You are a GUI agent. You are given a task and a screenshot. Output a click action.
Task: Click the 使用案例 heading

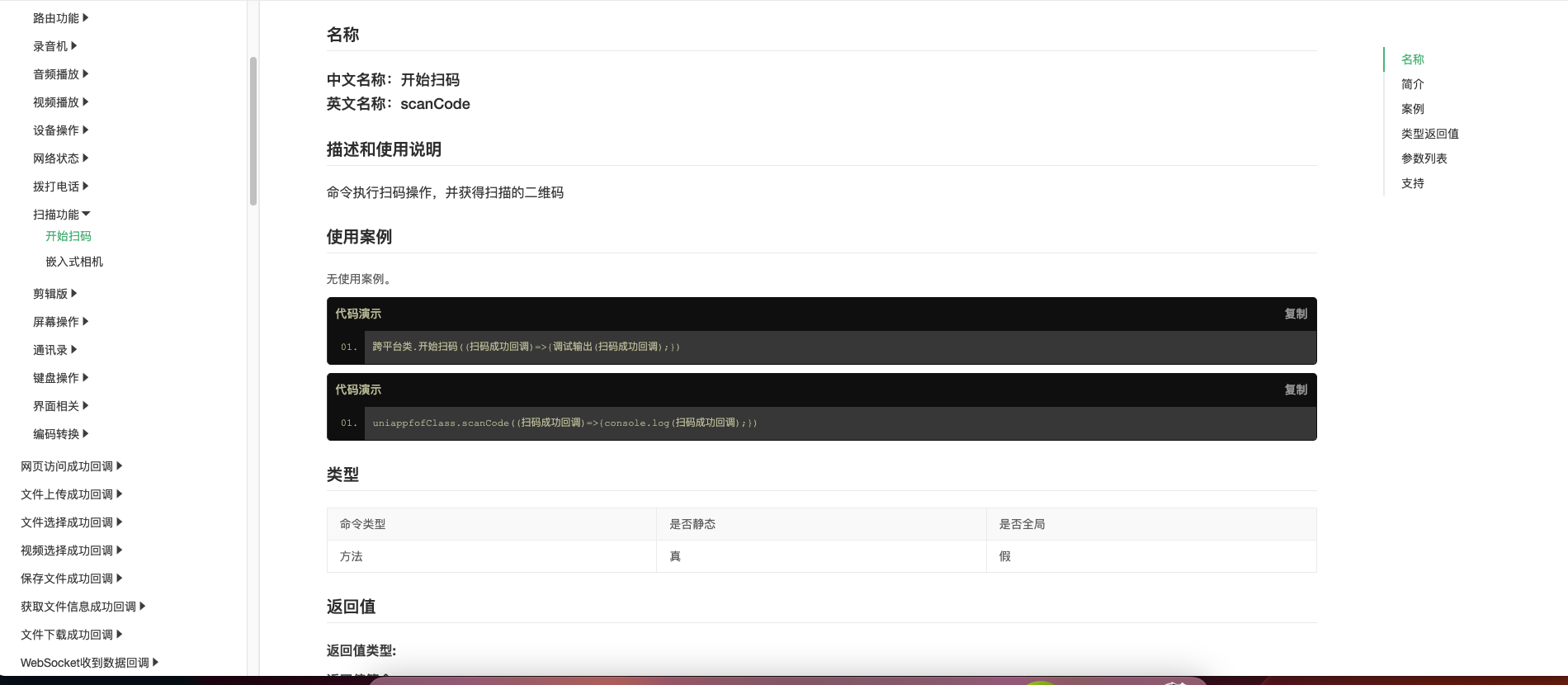tap(359, 237)
